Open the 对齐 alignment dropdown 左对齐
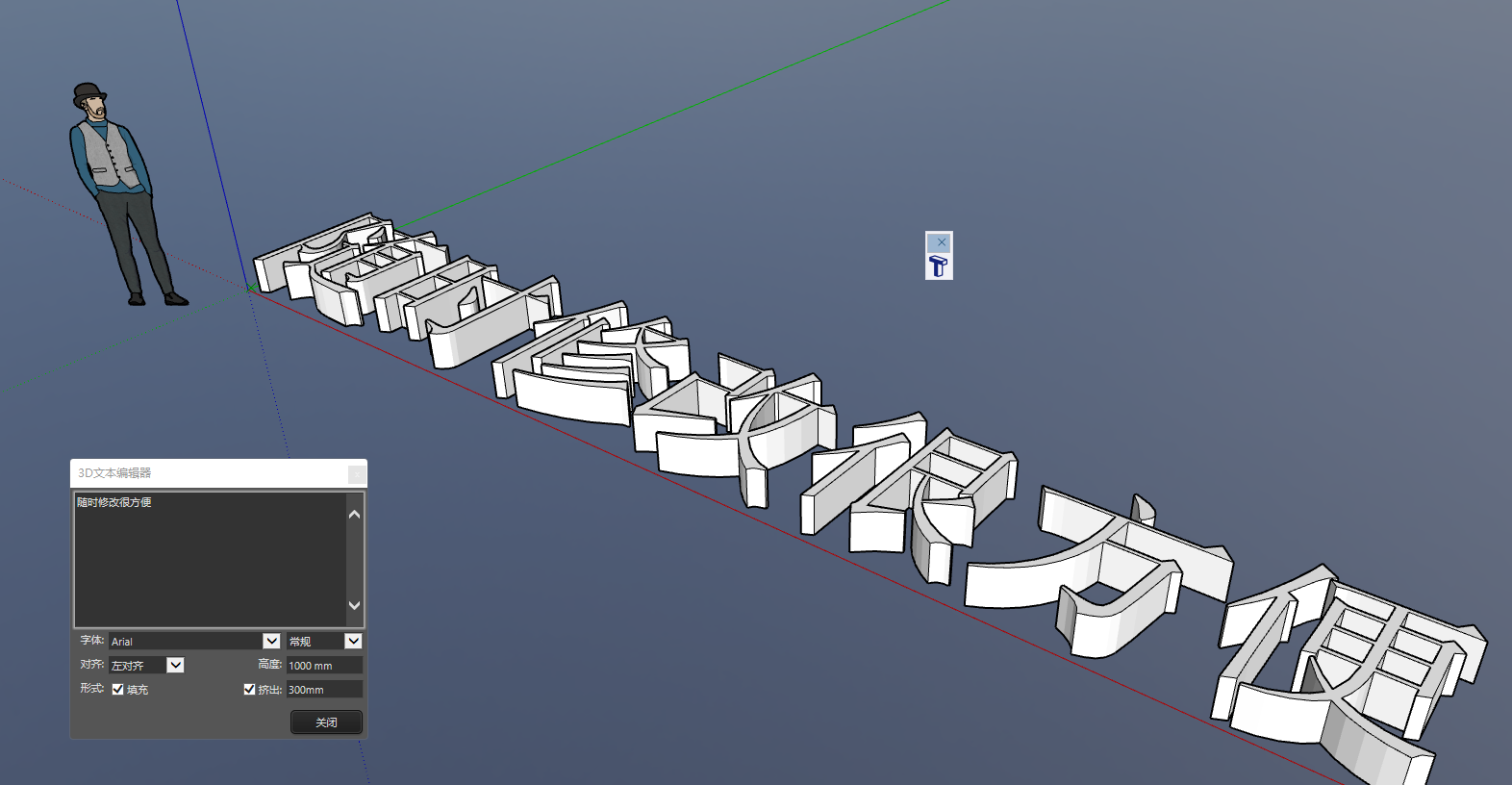Viewport: 1512px width, 785px height. [x=175, y=665]
